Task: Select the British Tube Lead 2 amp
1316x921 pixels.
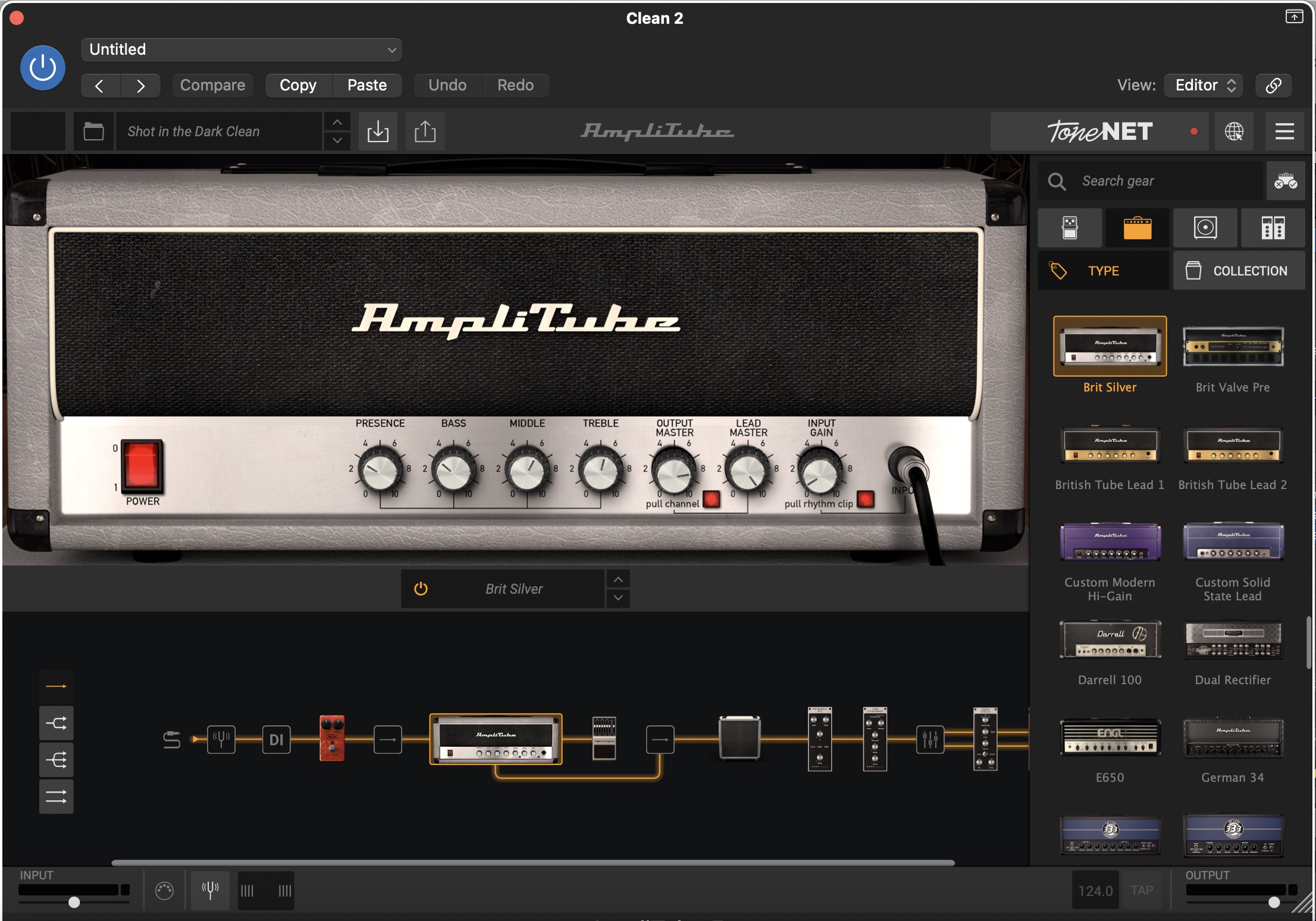Action: [1233, 444]
